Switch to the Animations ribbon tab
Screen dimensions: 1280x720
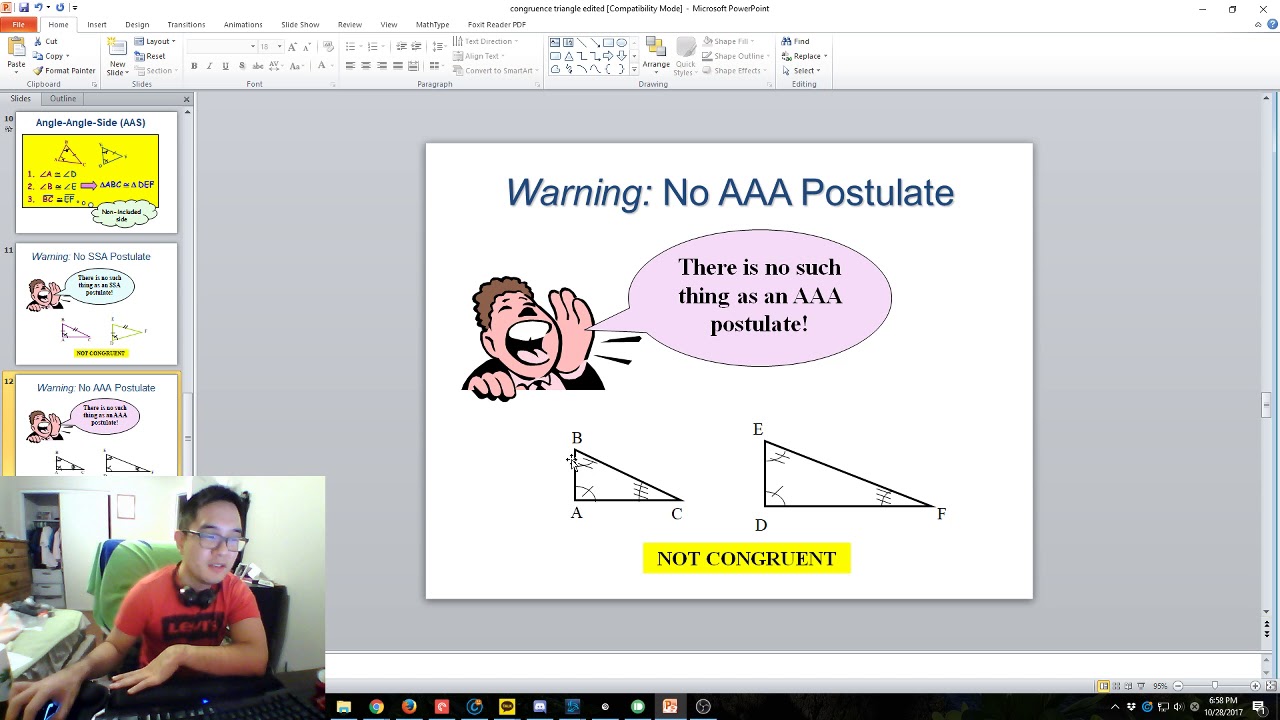click(243, 24)
